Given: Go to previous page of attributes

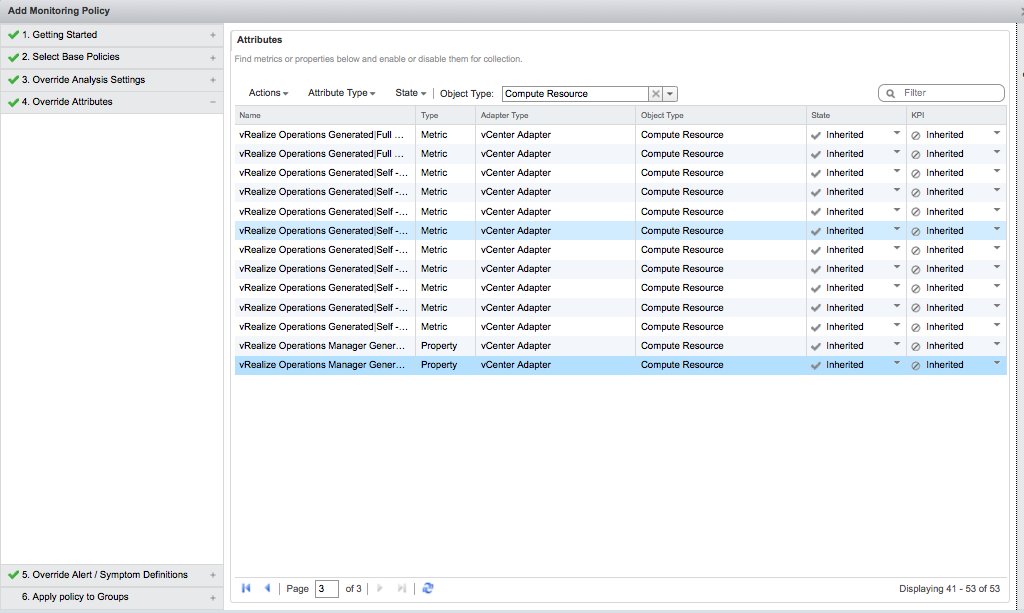Looking at the screenshot, I should 267,589.
